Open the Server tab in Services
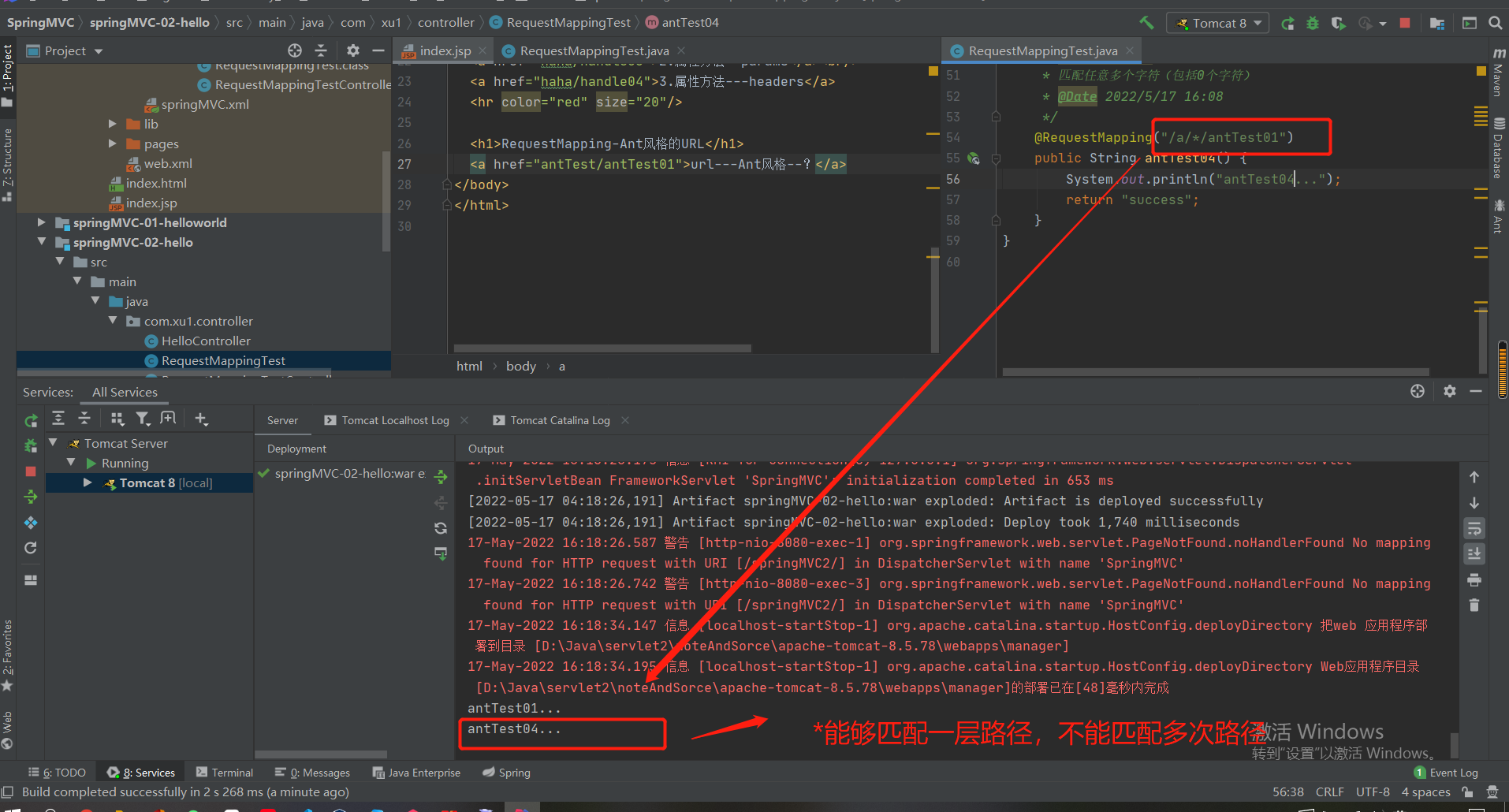This screenshot has height=812, width=1509. [282, 420]
